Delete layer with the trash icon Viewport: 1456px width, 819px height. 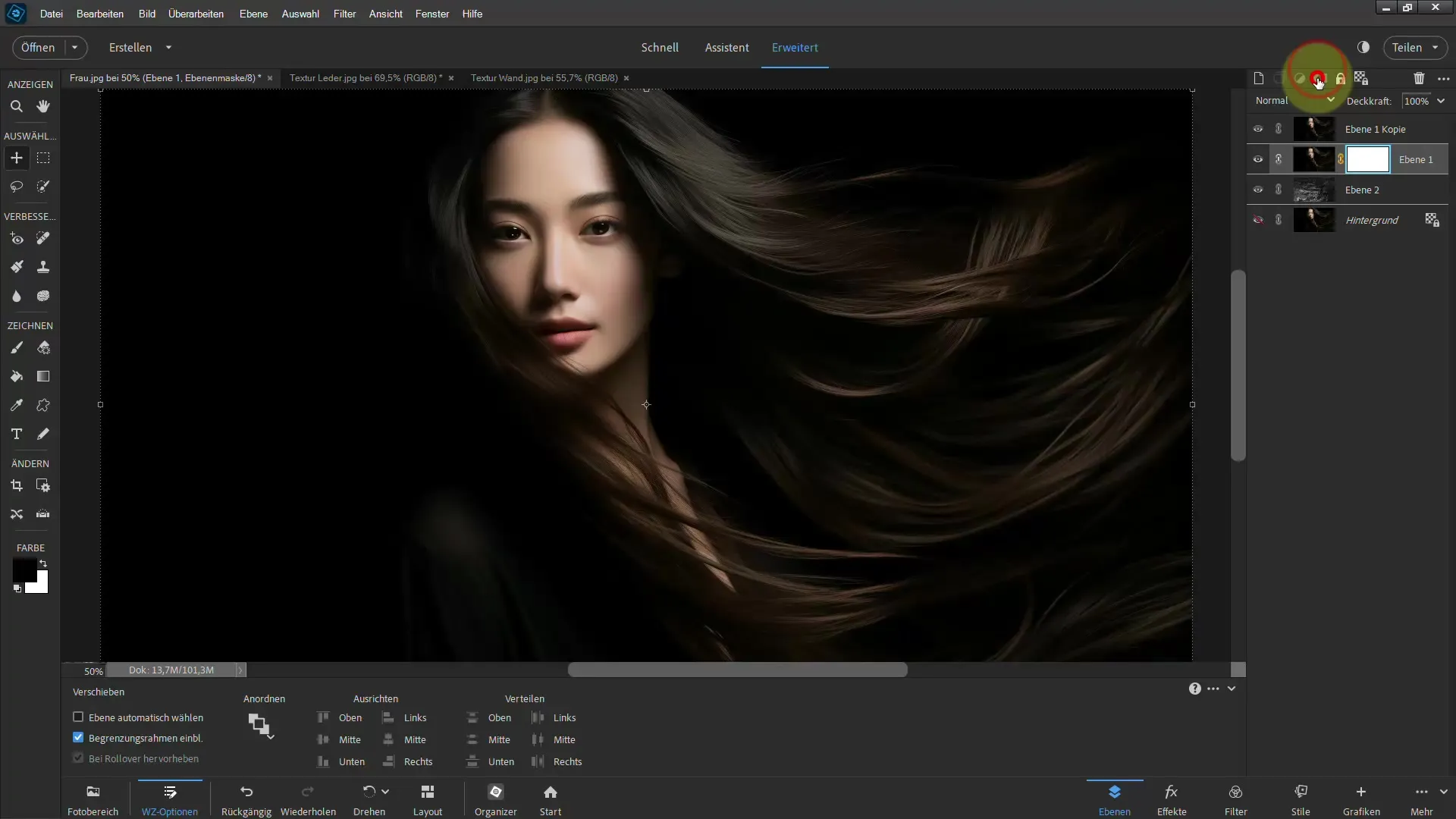[1419, 78]
